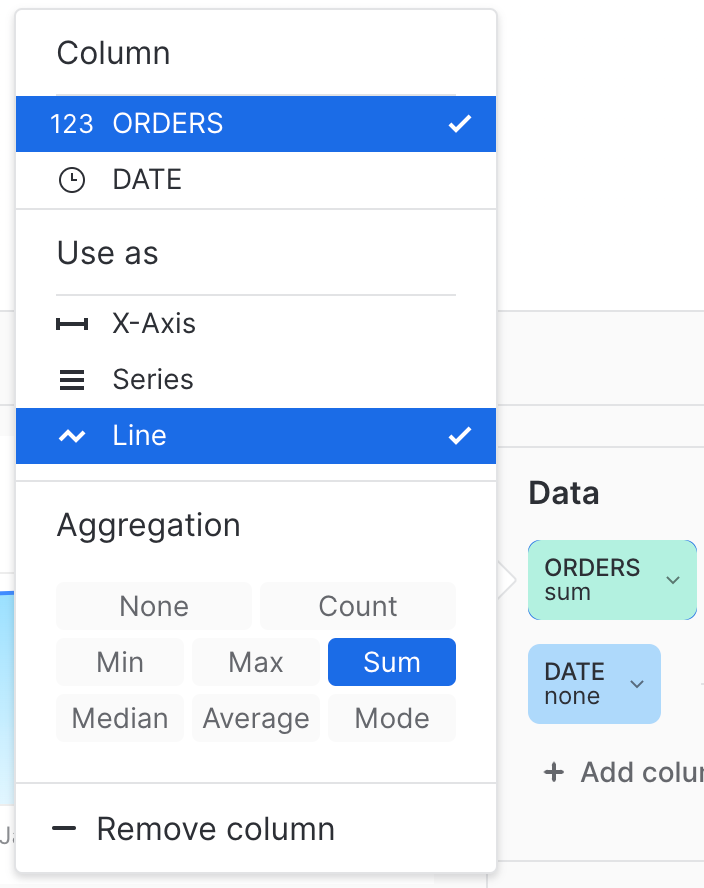Use the column as Series

pos(256,380)
